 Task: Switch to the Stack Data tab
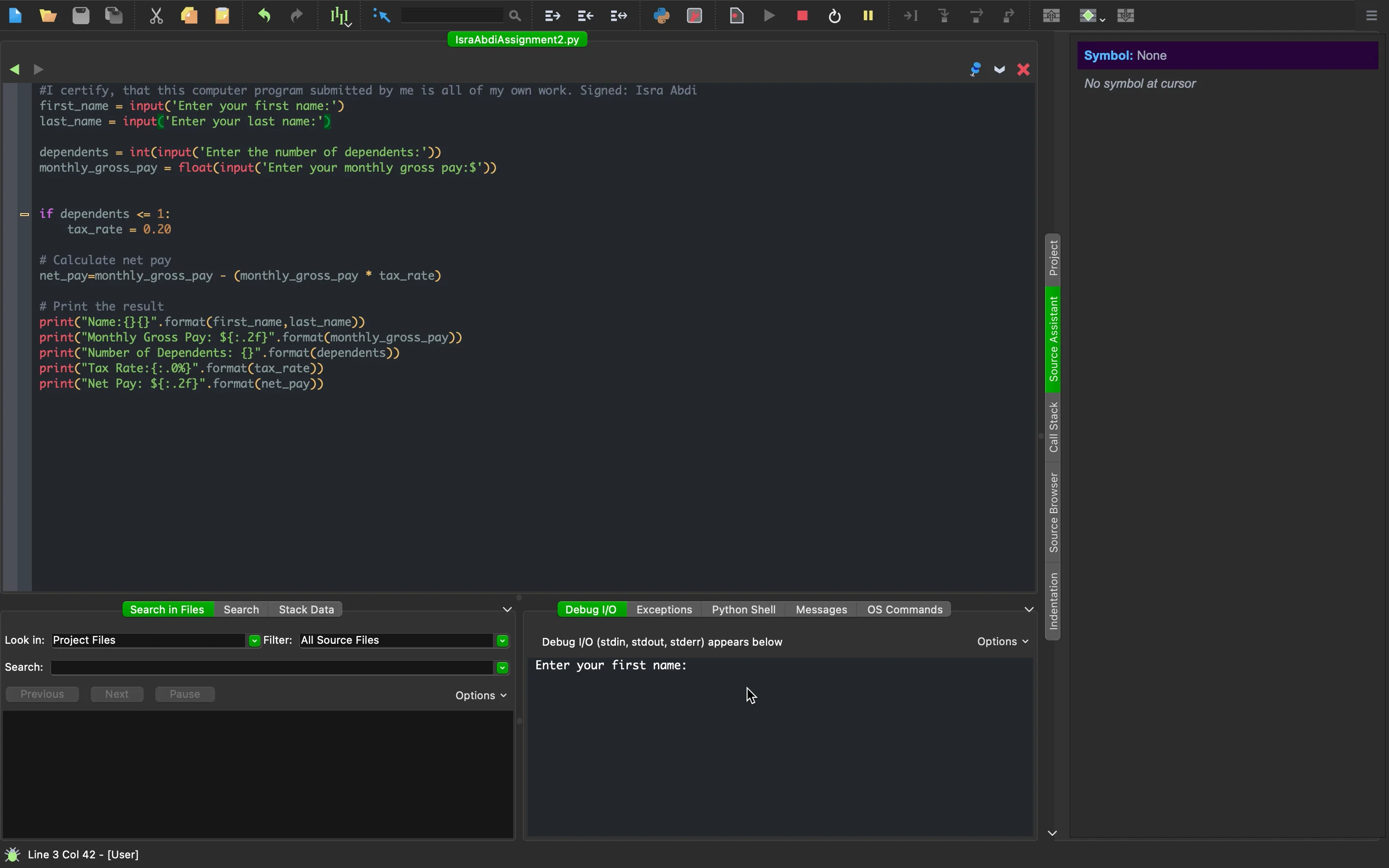click(x=307, y=610)
